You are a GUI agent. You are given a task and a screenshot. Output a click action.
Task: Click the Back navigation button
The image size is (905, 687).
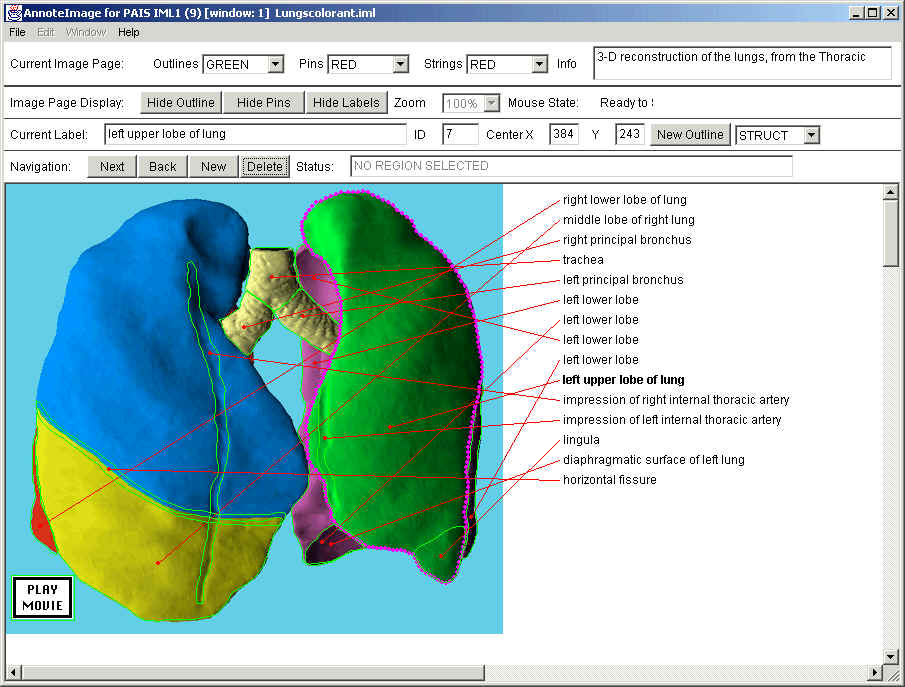(x=162, y=166)
